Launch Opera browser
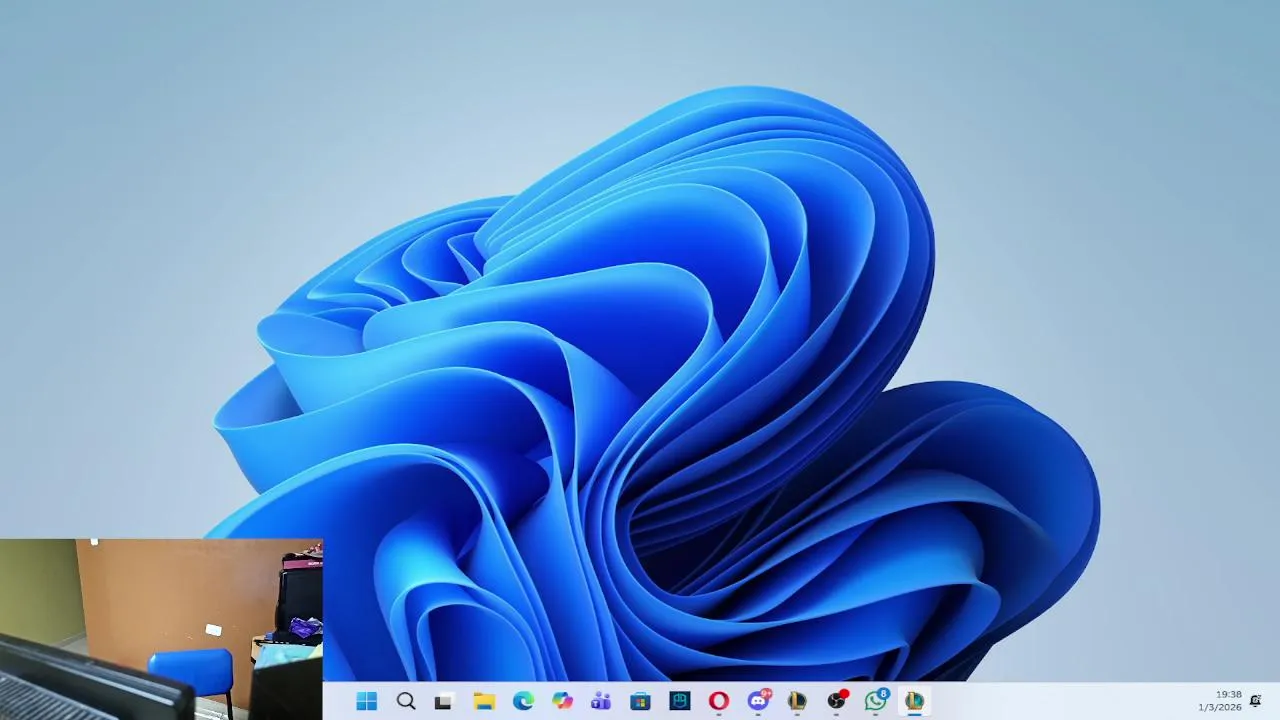 718,701
